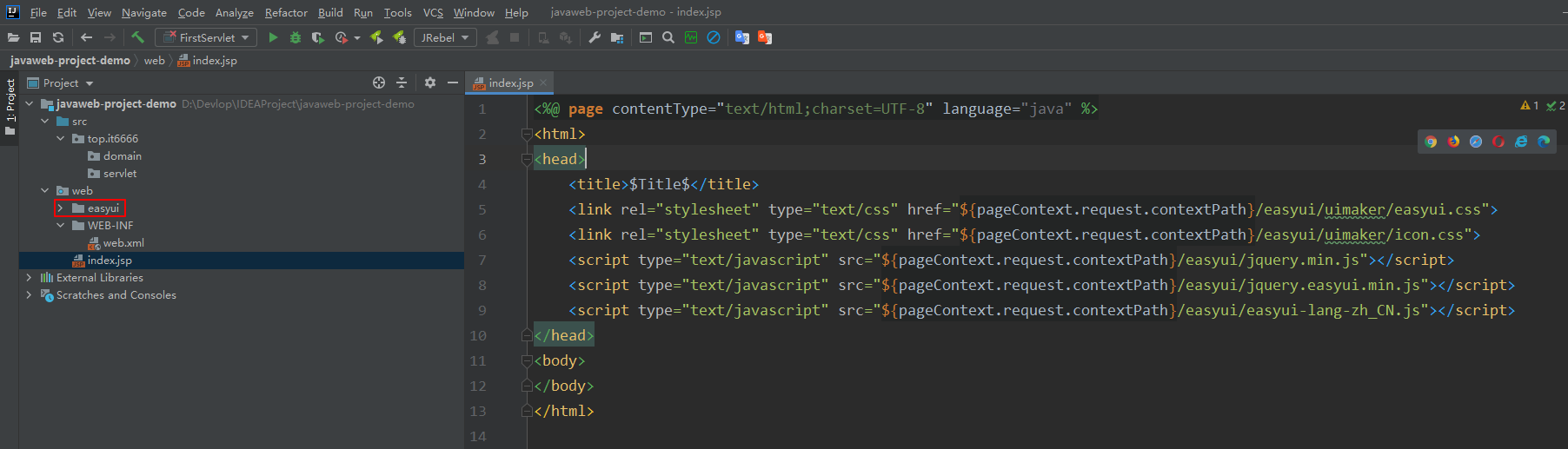Fold the head tag in gutter
The width and height of the screenshot is (1568, 449).
point(527,160)
